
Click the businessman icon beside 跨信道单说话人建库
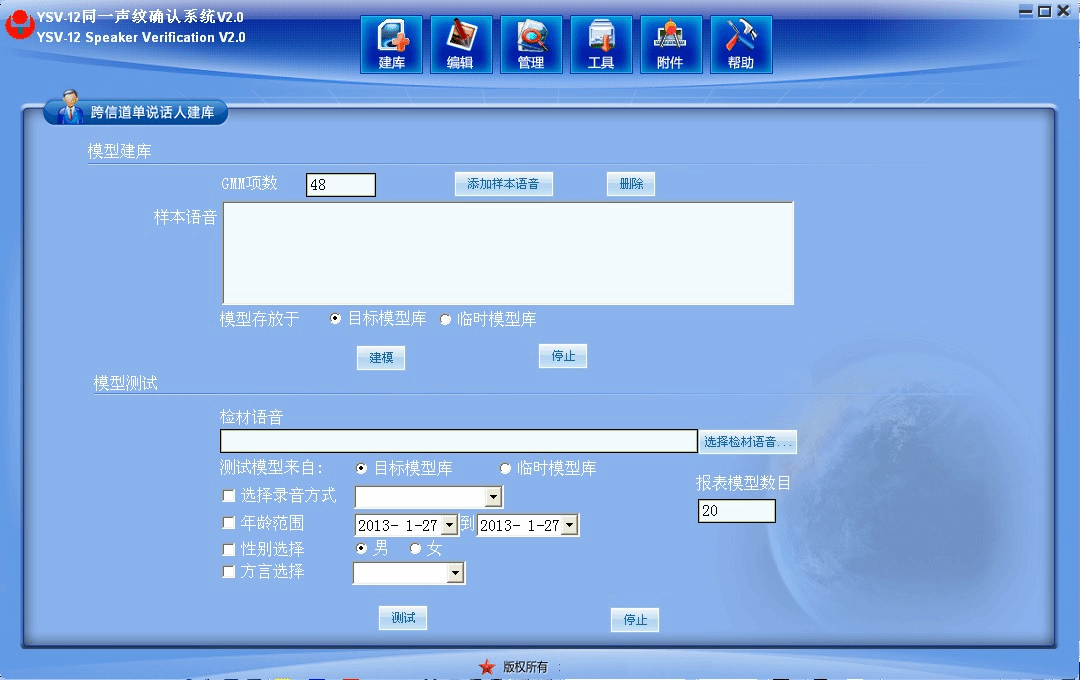pyautogui.click(x=70, y=110)
